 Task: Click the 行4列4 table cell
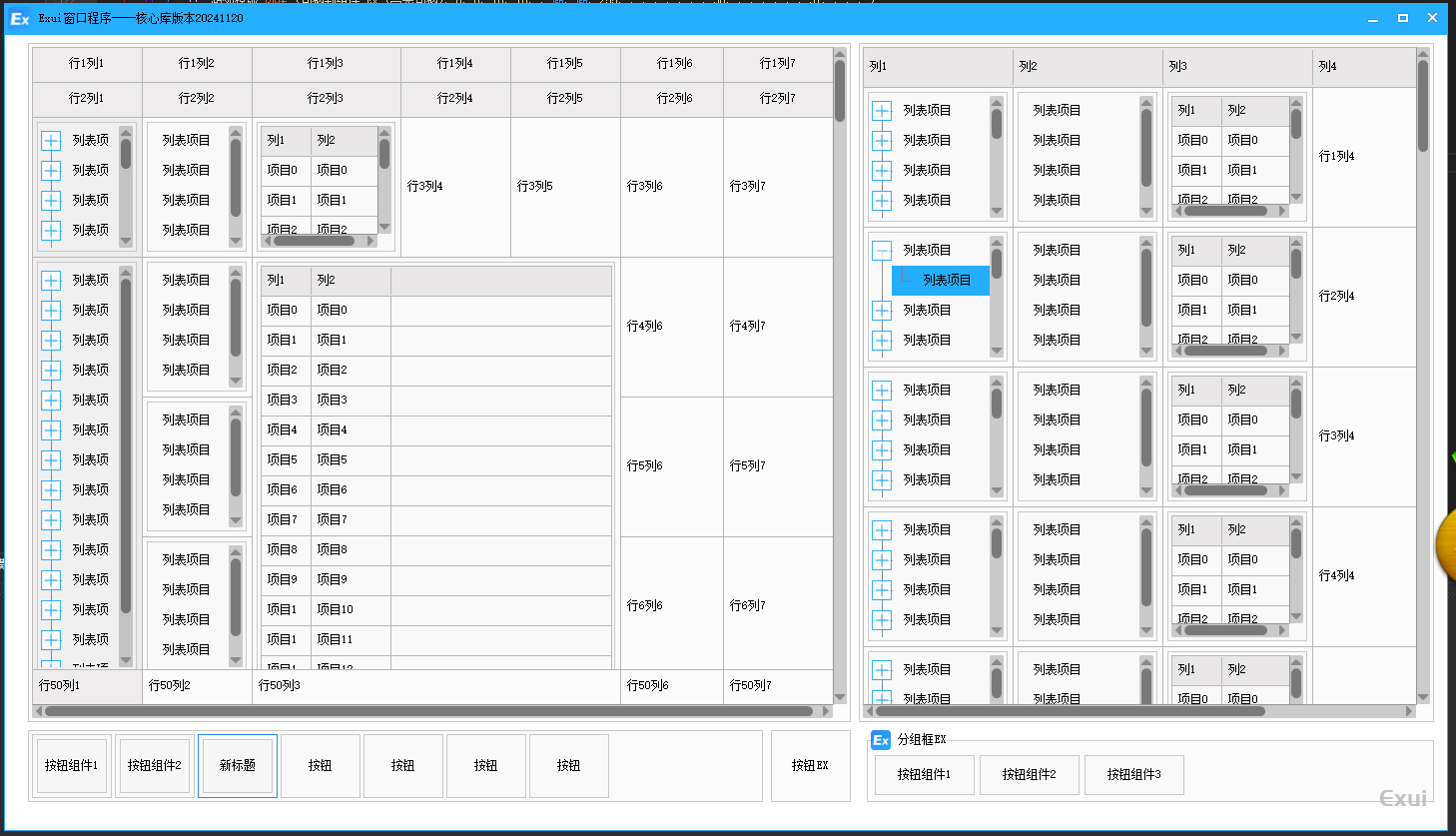1364,576
